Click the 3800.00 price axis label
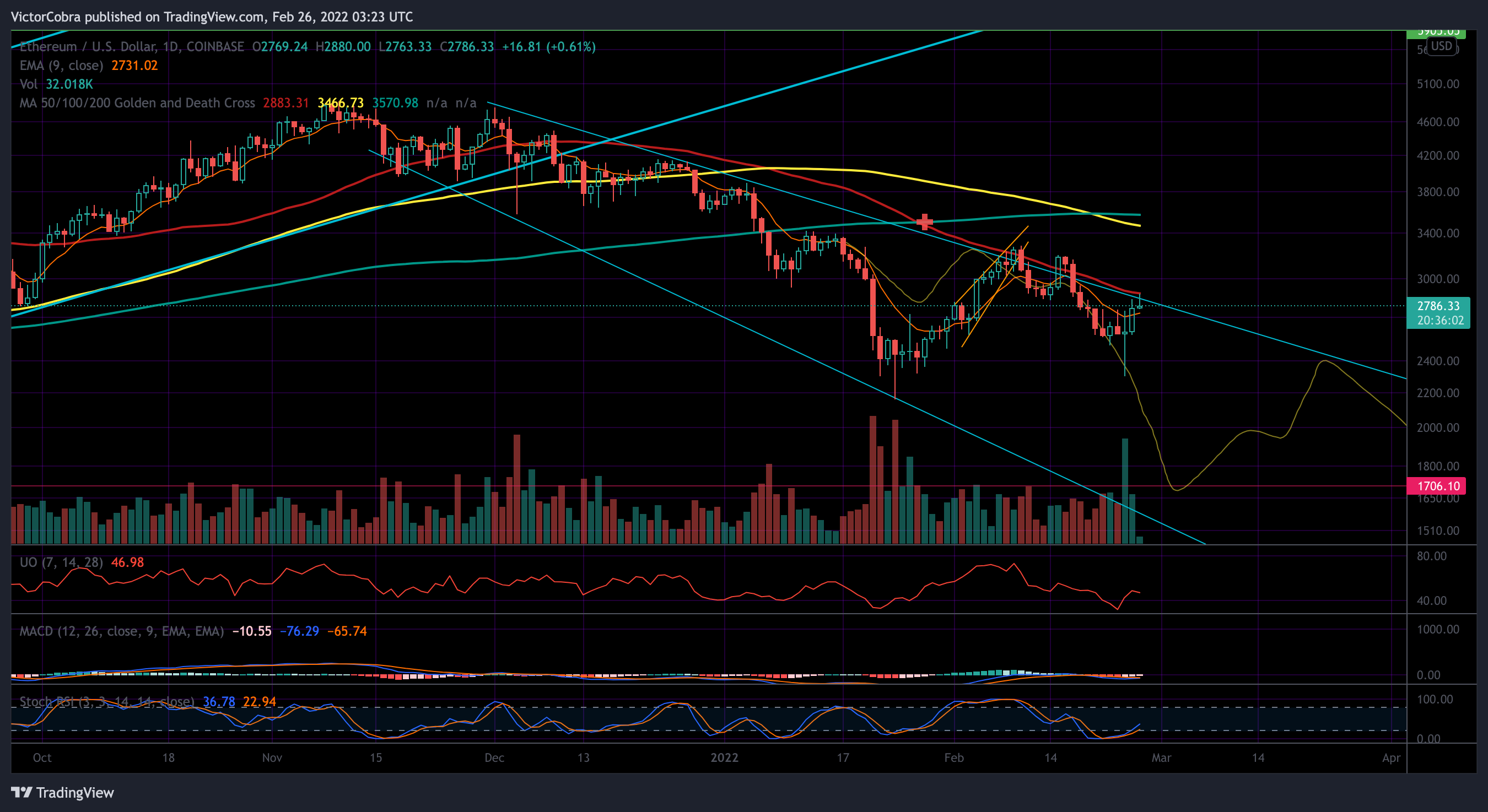 click(x=1438, y=192)
